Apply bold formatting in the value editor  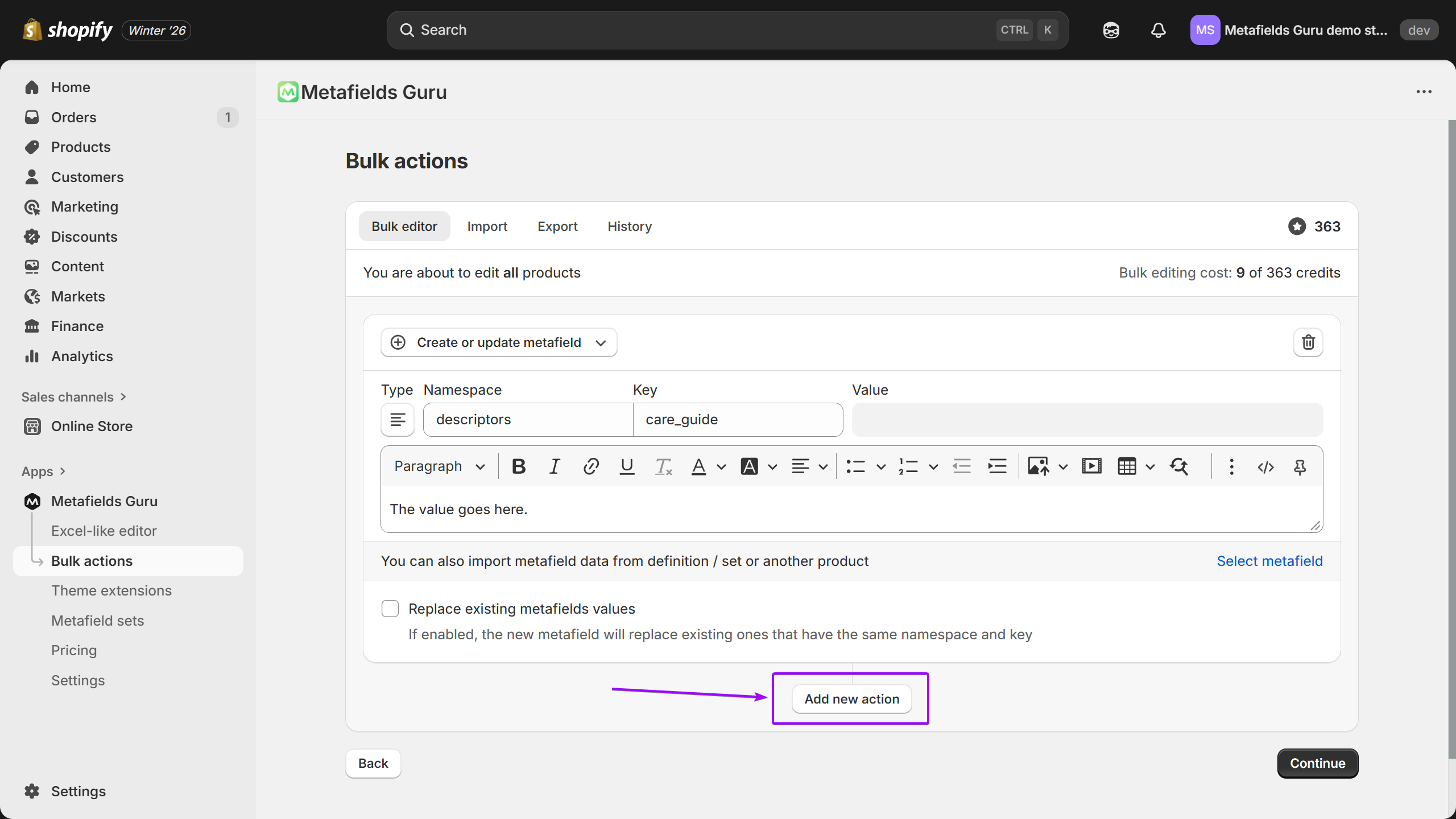(x=518, y=466)
